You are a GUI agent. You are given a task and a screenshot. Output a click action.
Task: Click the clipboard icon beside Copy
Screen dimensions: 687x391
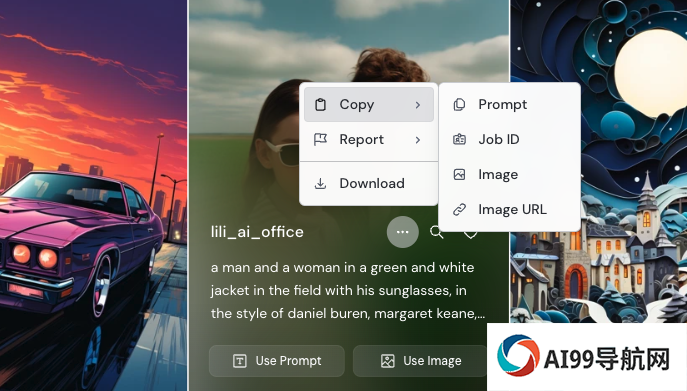tap(320, 104)
